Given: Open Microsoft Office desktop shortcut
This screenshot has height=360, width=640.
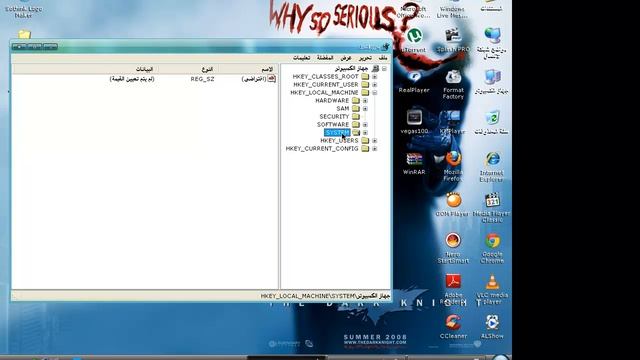Looking at the screenshot, I should coord(413,9).
